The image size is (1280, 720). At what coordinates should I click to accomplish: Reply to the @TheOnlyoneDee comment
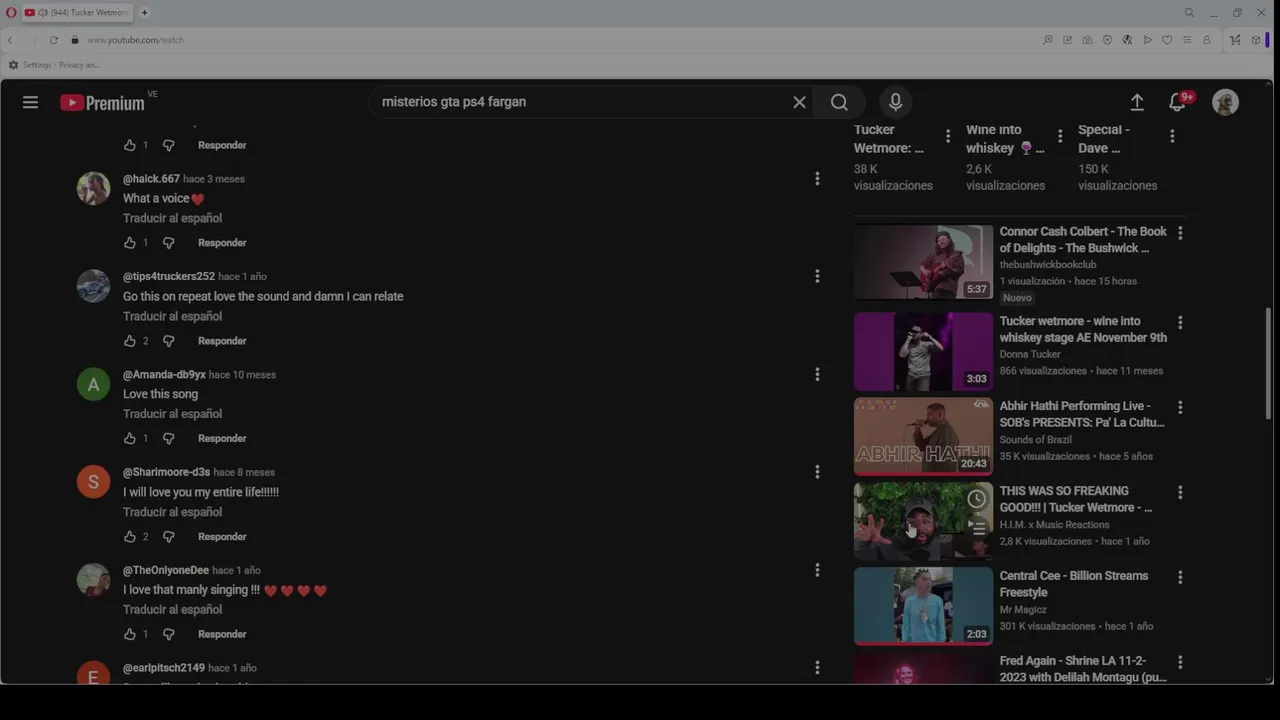222,634
